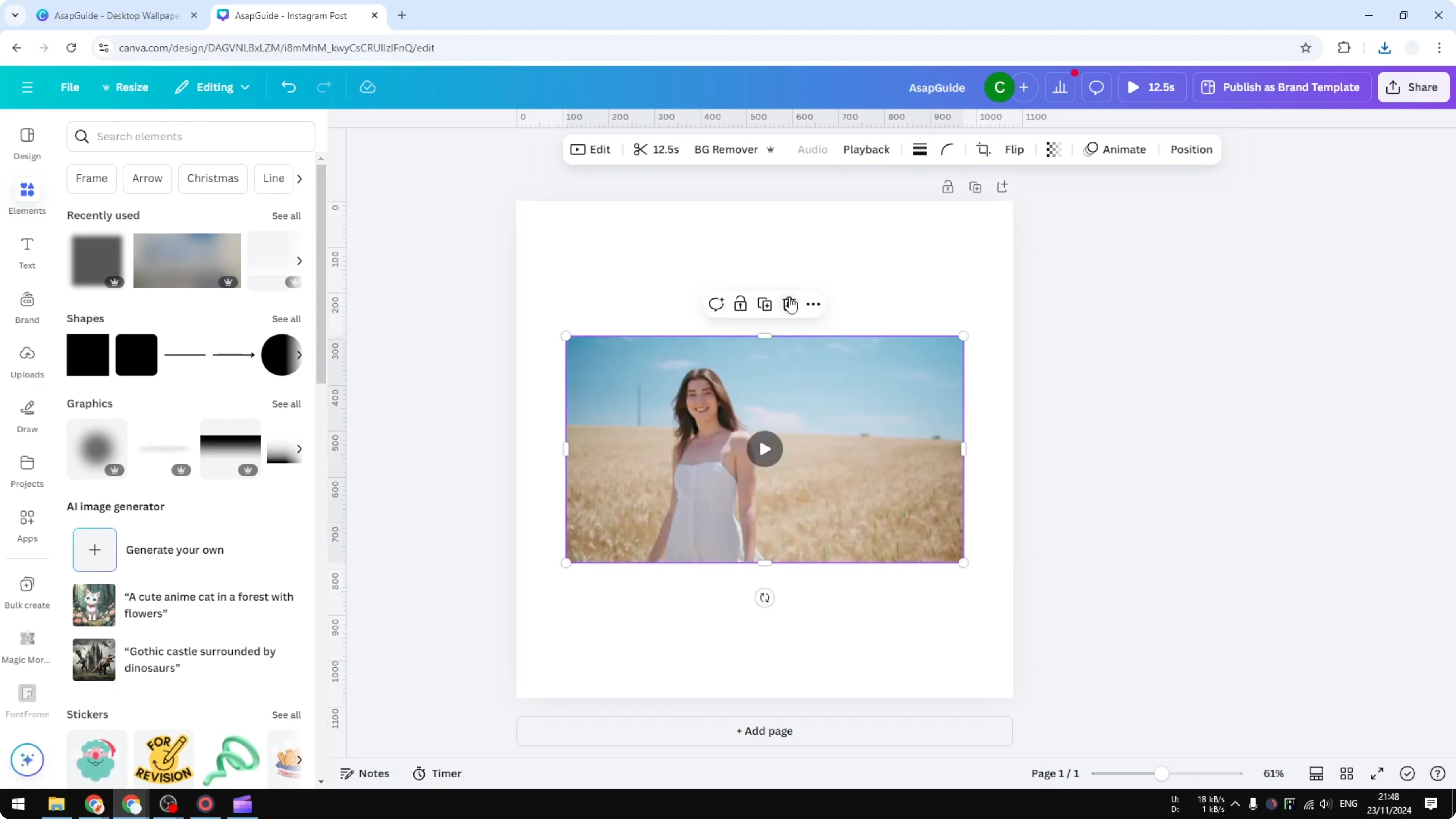Click the Crop icon in the toolbar
1456x819 pixels.
(983, 149)
